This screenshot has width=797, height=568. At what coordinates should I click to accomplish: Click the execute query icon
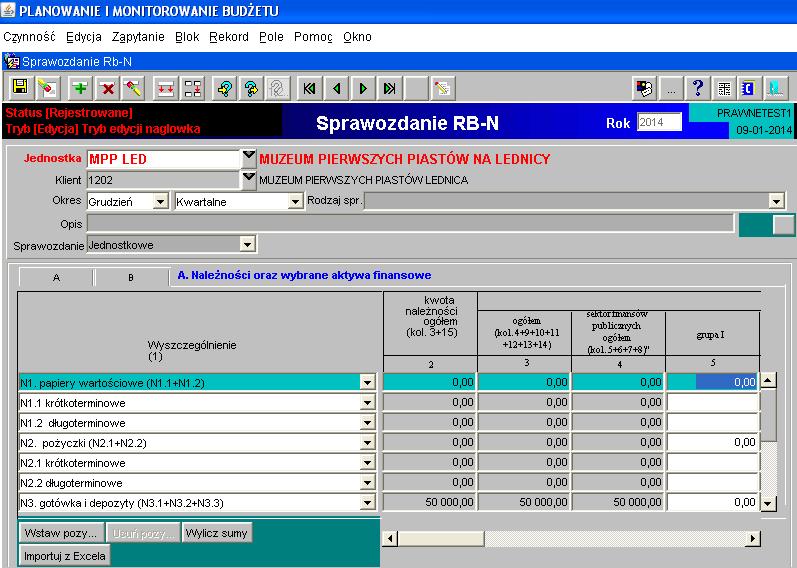251,88
